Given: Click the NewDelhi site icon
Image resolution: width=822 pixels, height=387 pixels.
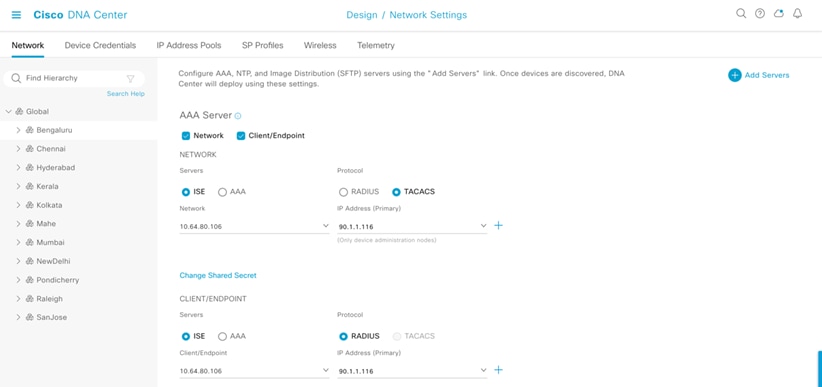Looking at the screenshot, I should 30,261.
